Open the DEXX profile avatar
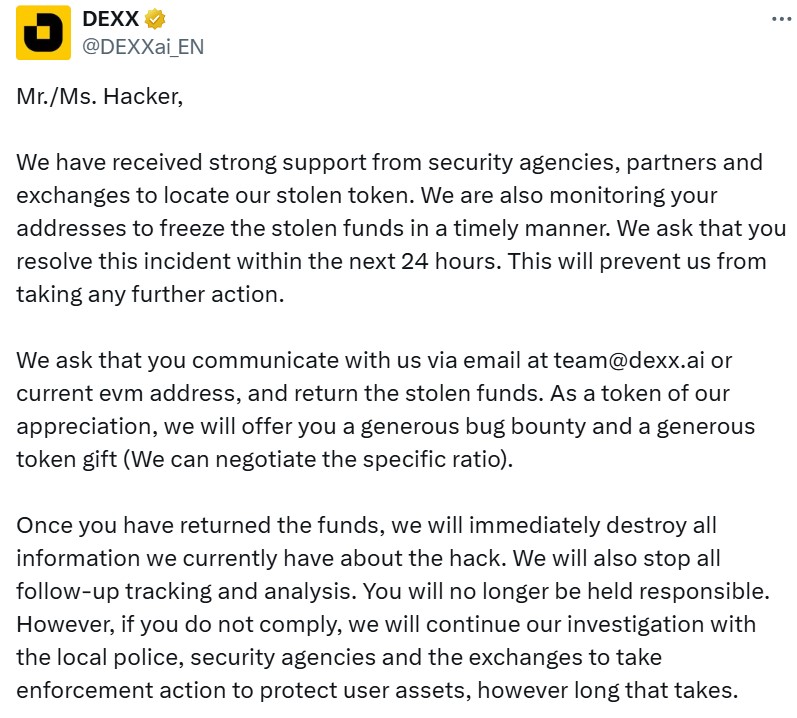797x718 pixels. click(43, 33)
